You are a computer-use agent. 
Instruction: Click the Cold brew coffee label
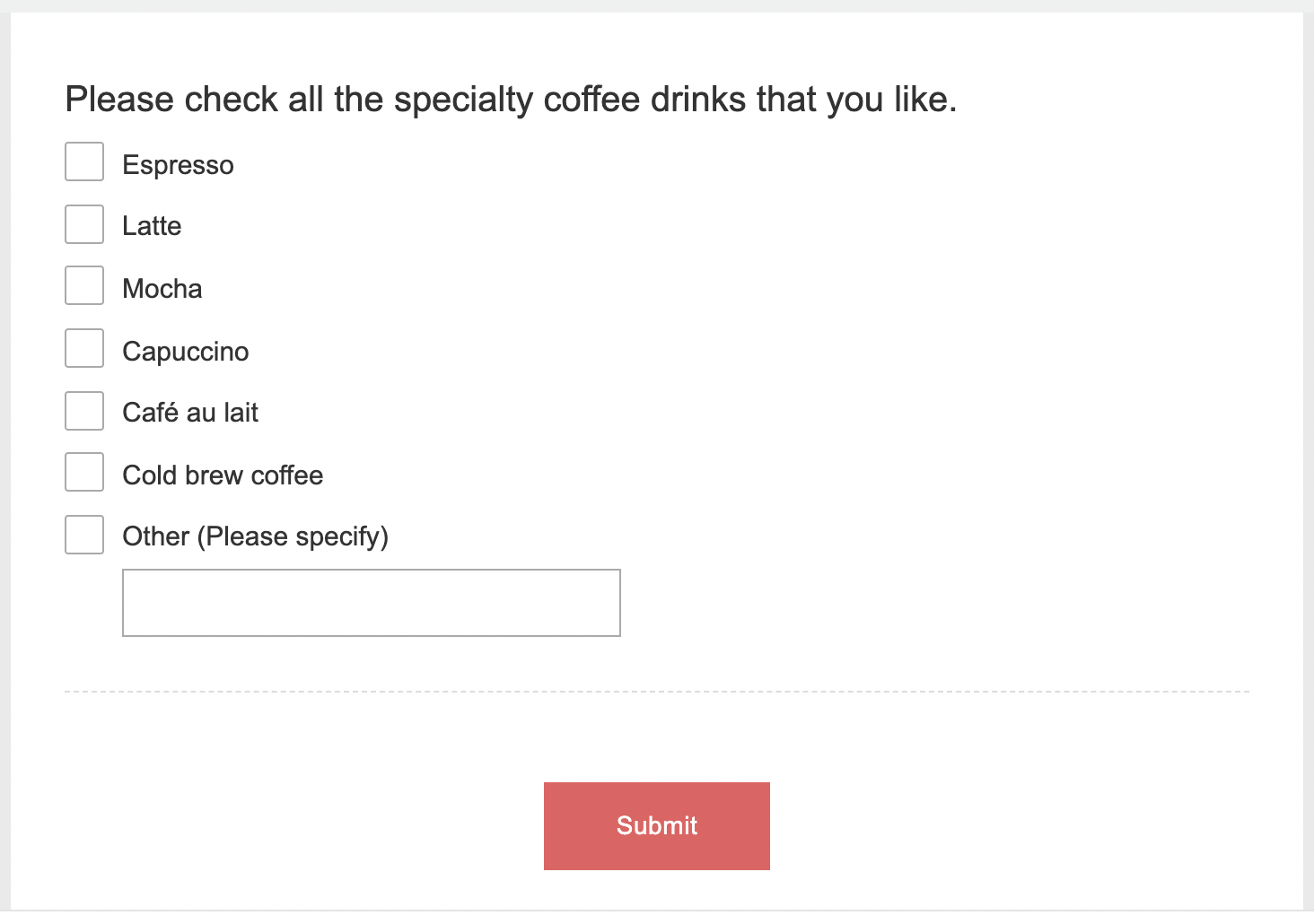(223, 475)
